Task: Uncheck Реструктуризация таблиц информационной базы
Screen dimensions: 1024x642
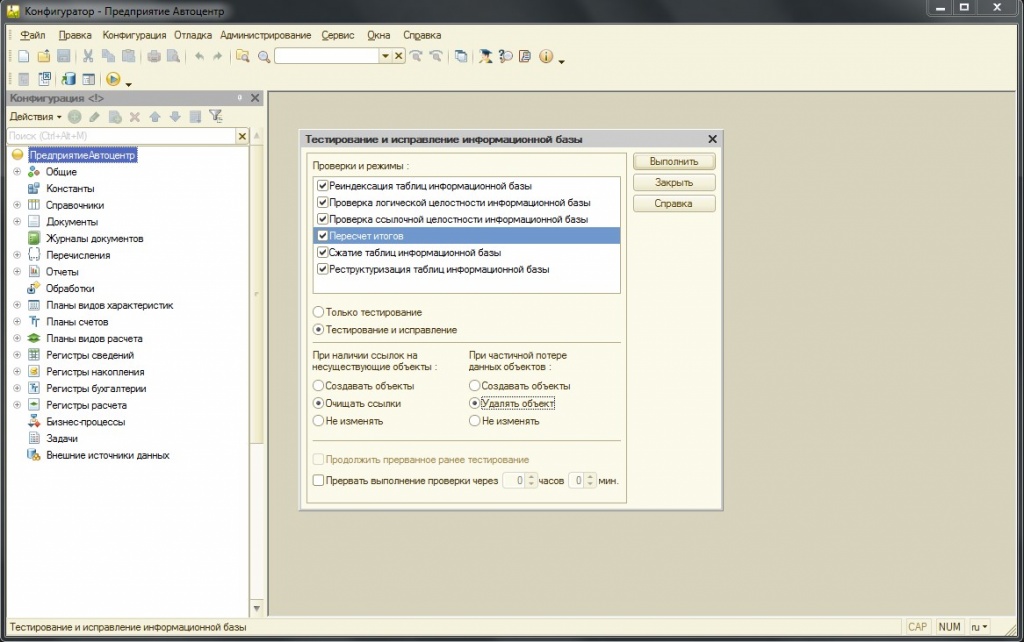Action: pos(323,269)
